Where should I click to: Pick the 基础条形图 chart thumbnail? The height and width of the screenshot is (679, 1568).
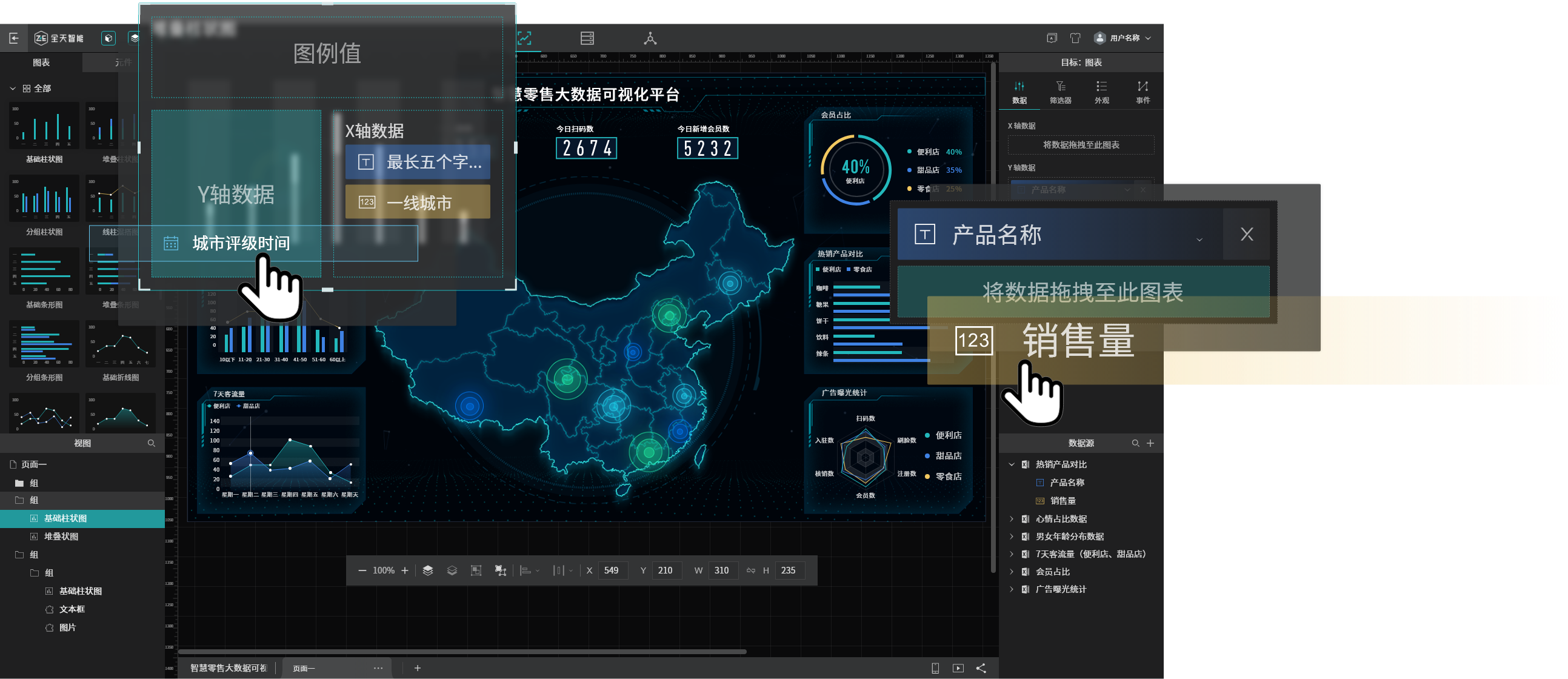[x=44, y=271]
